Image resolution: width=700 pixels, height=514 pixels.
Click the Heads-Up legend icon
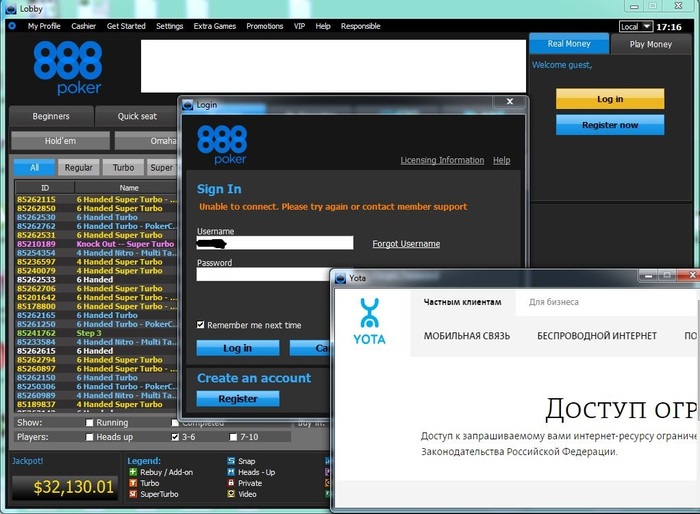click(231, 472)
